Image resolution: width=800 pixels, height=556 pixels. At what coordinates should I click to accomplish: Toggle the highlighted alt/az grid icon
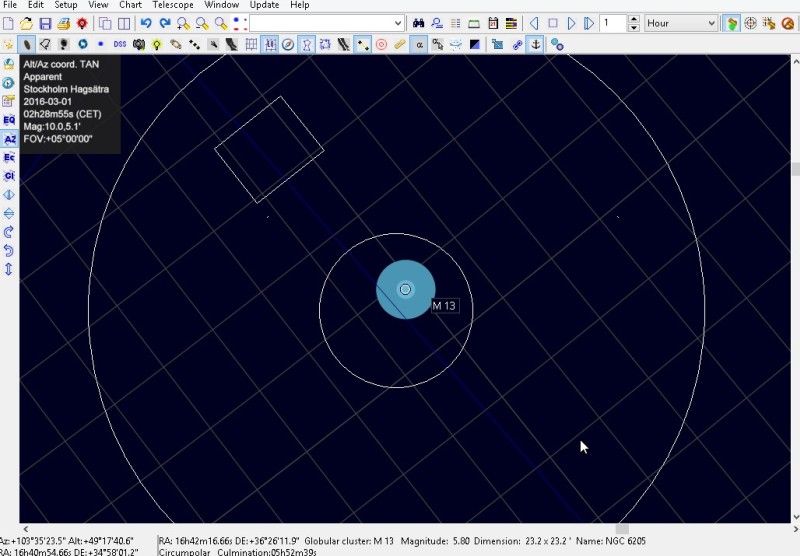[269, 45]
